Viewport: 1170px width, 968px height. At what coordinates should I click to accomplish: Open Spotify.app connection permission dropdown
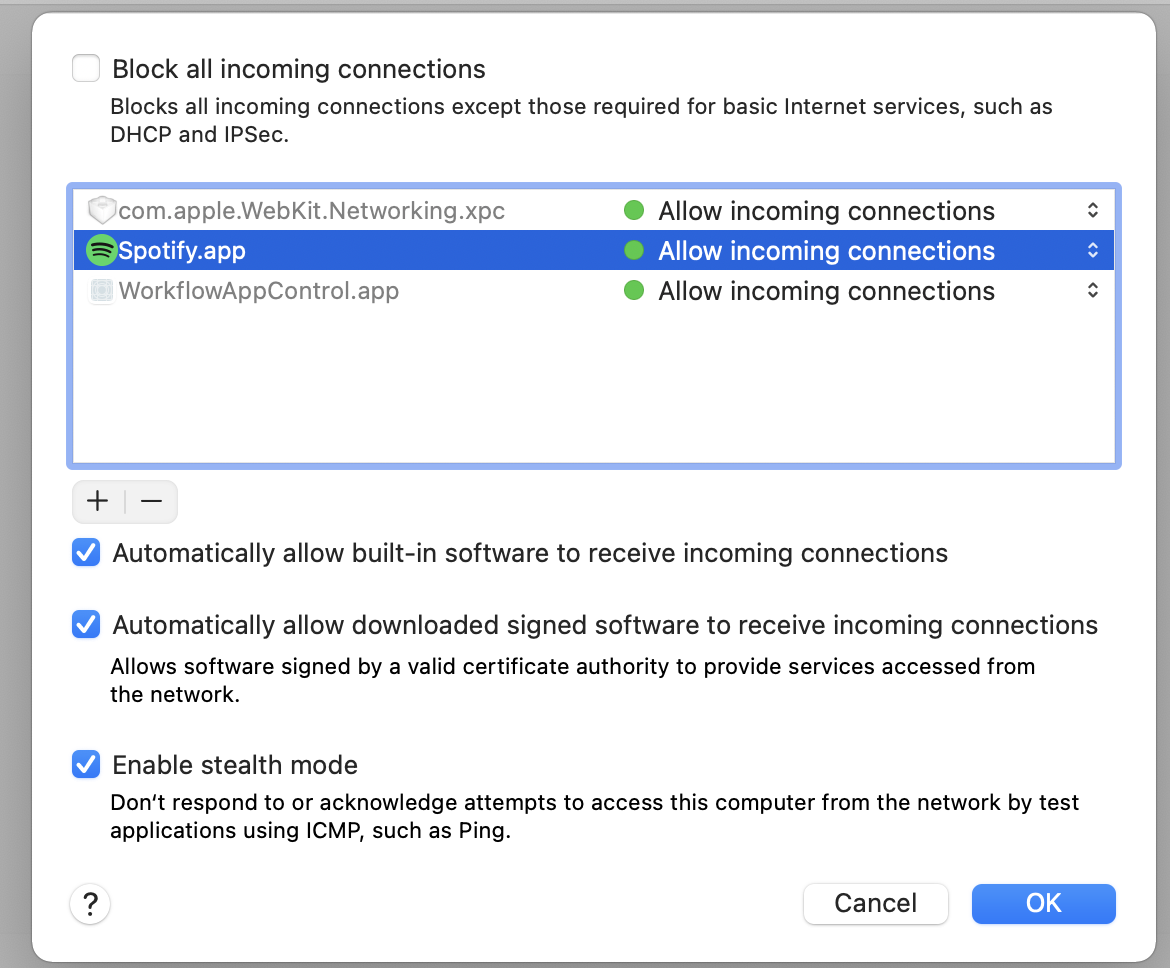(1093, 251)
